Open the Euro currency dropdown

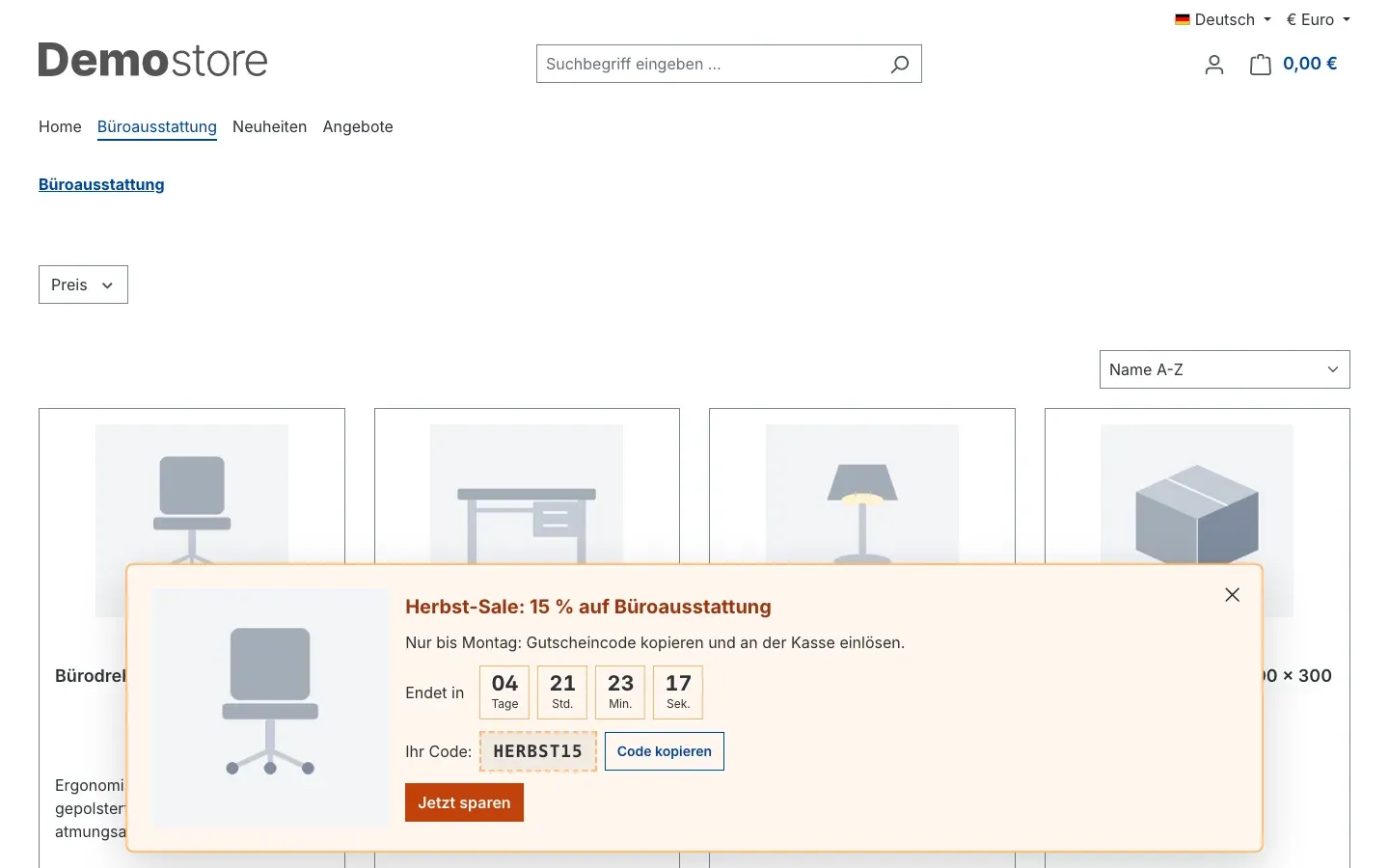pyautogui.click(x=1318, y=19)
